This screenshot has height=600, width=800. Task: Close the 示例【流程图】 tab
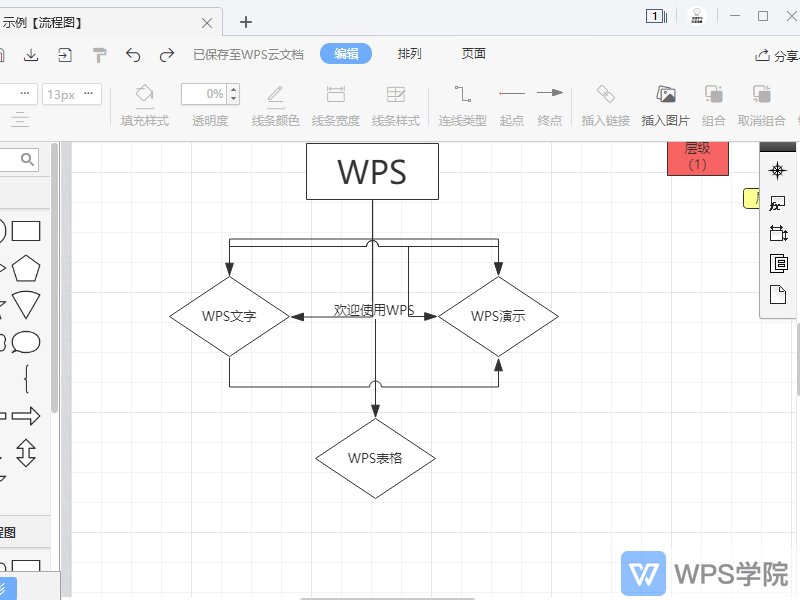(207, 23)
